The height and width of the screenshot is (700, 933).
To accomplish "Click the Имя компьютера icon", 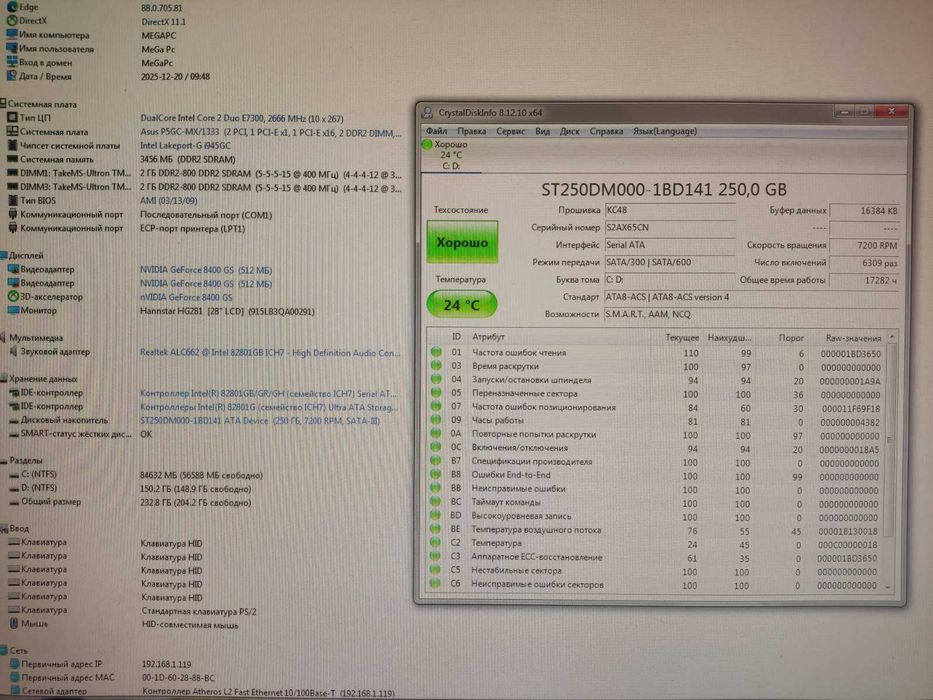I will click(x=12, y=34).
